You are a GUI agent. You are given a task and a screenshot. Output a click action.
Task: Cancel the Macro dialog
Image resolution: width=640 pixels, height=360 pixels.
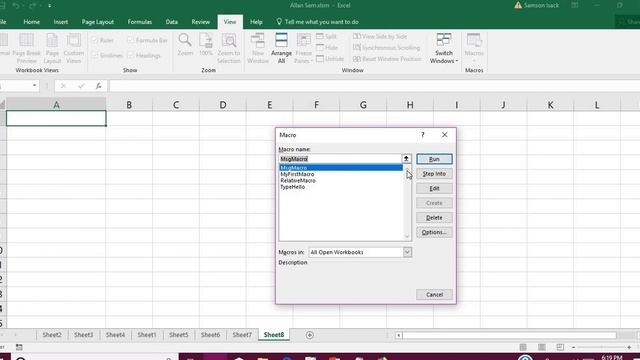[x=434, y=295]
